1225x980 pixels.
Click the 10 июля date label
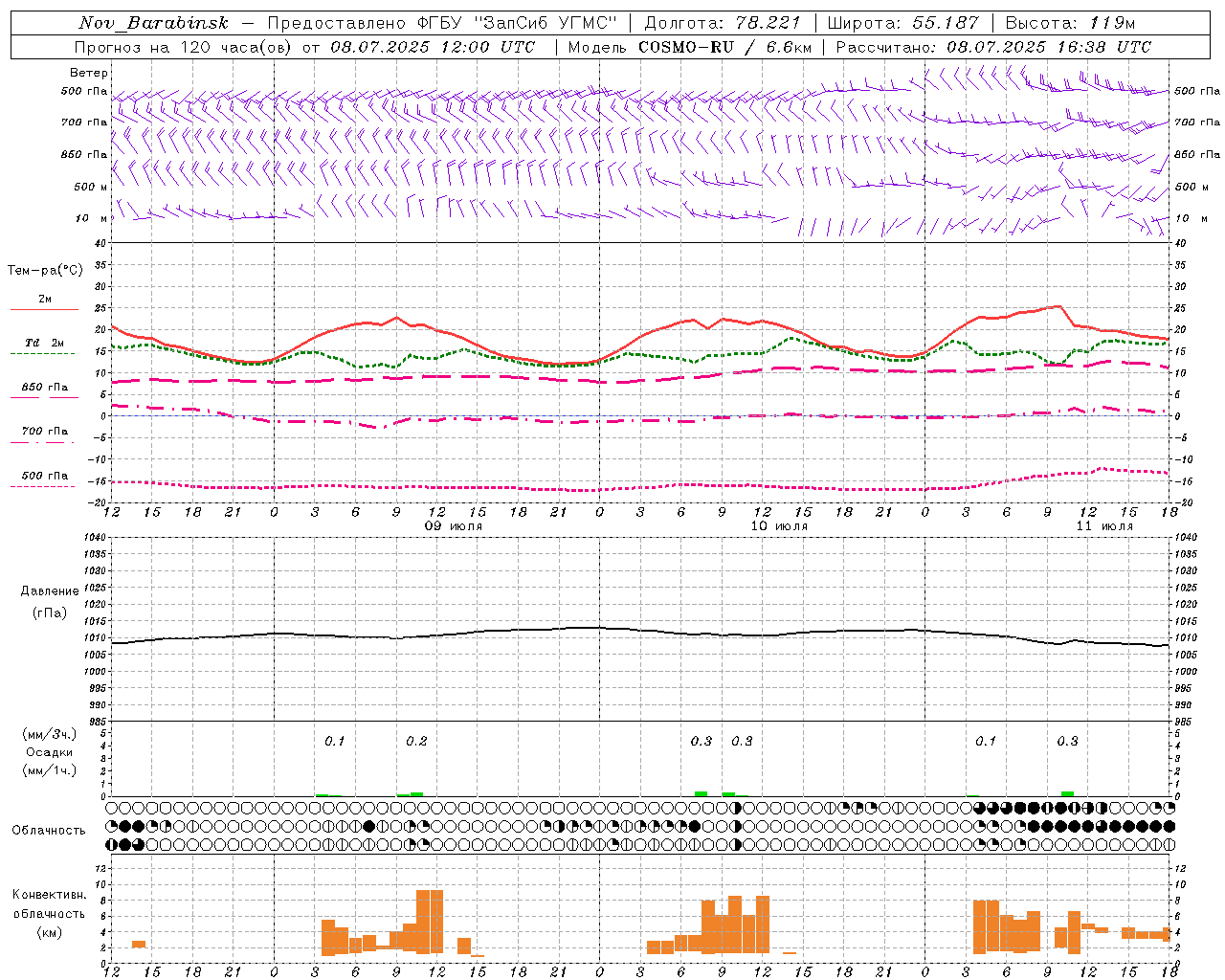click(779, 526)
